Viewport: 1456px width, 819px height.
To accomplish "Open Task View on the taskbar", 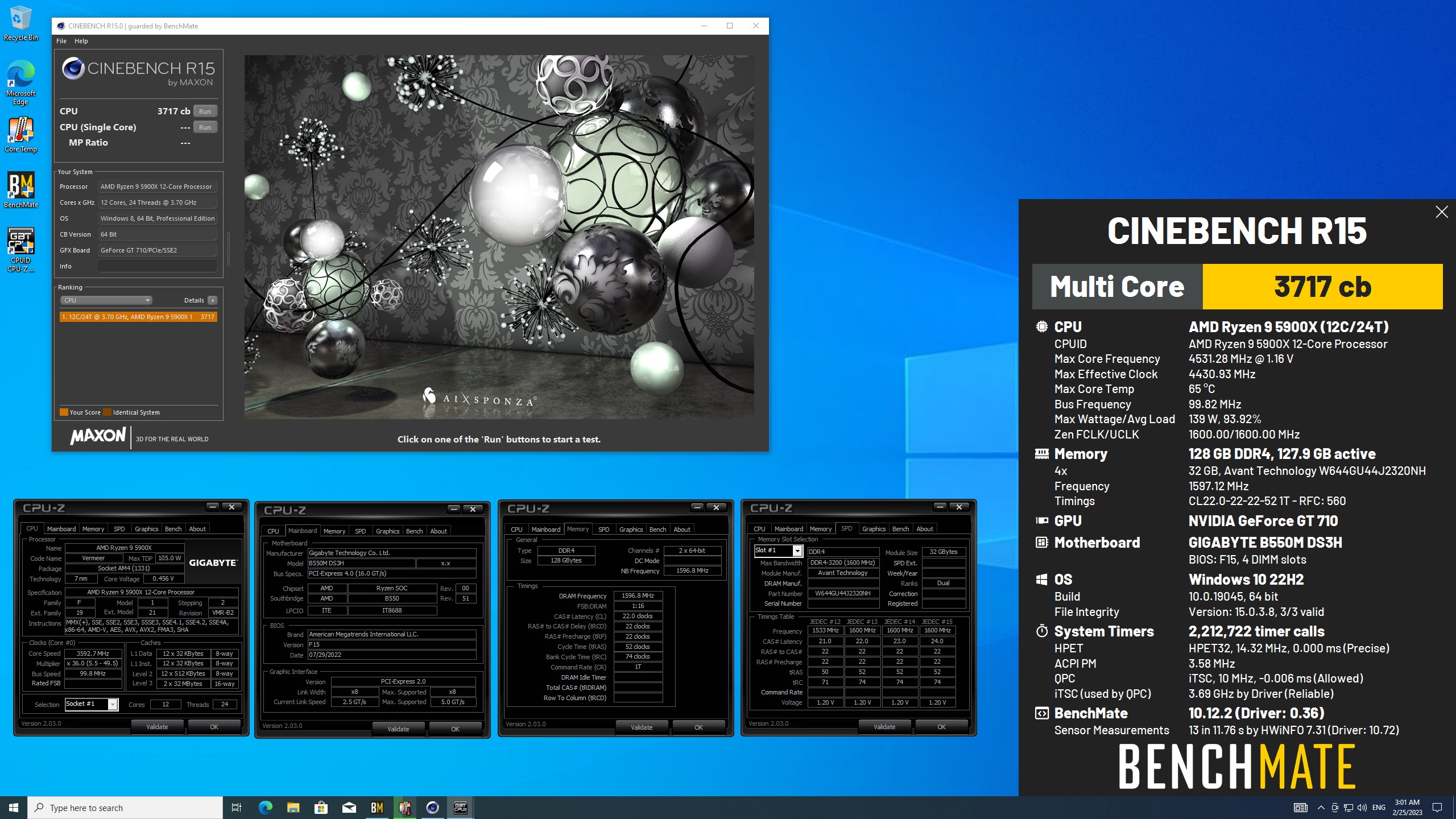I will [237, 808].
